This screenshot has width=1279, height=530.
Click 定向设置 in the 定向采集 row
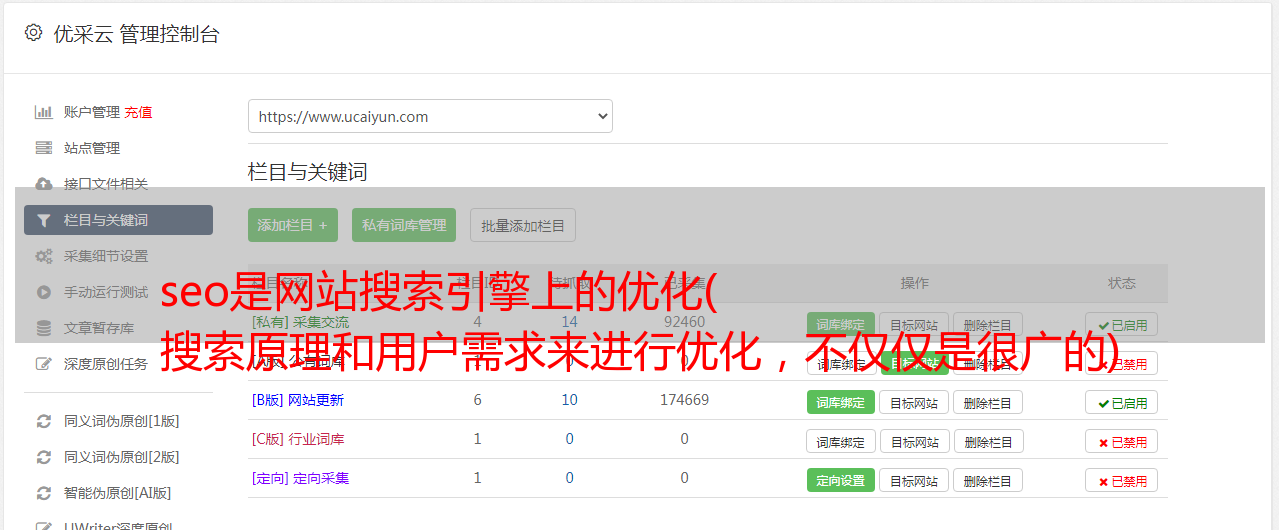pyautogui.click(x=841, y=480)
